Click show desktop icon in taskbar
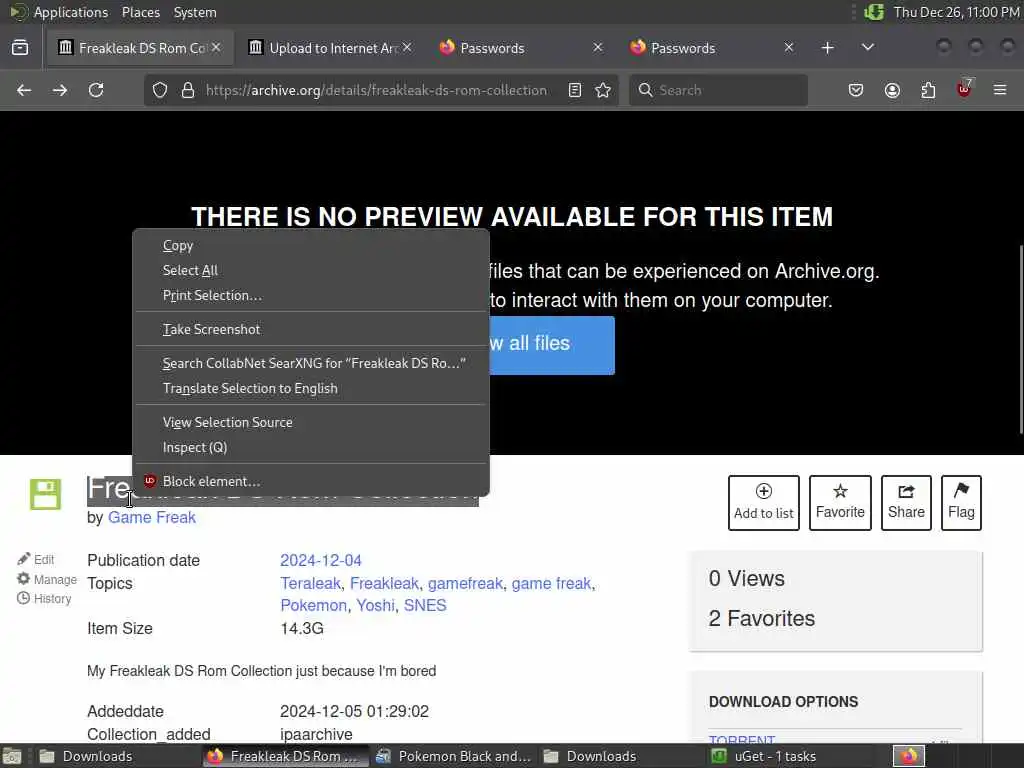 (12, 756)
